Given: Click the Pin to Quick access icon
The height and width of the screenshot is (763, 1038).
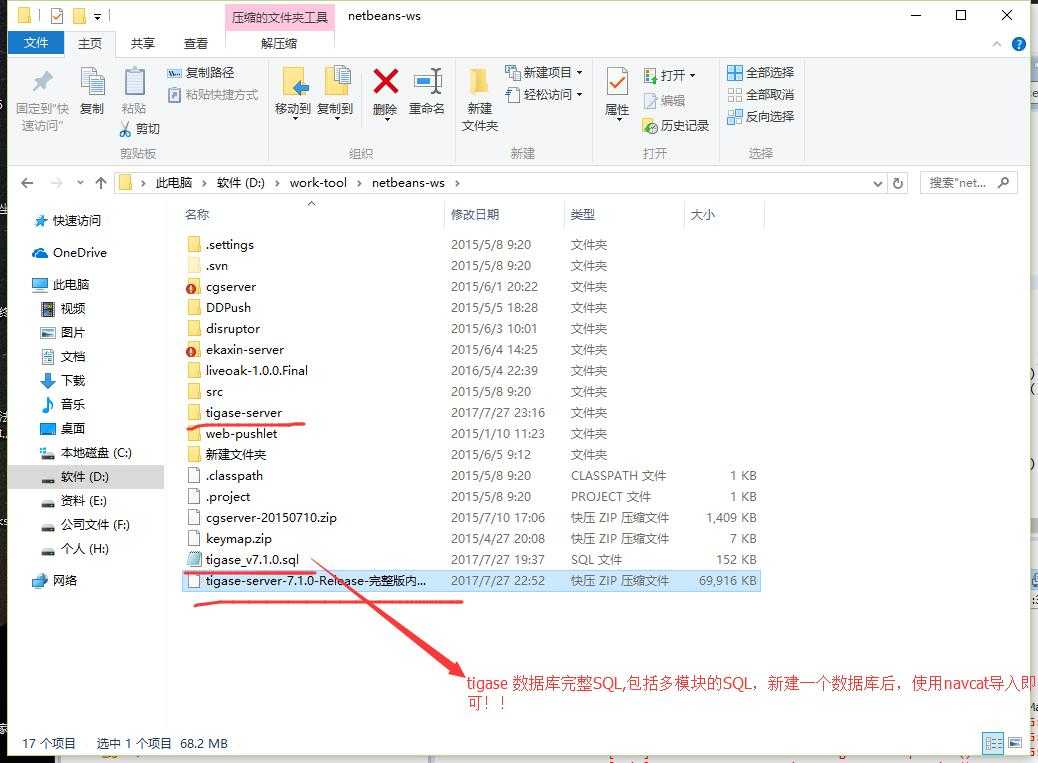Looking at the screenshot, I should click(x=43, y=82).
